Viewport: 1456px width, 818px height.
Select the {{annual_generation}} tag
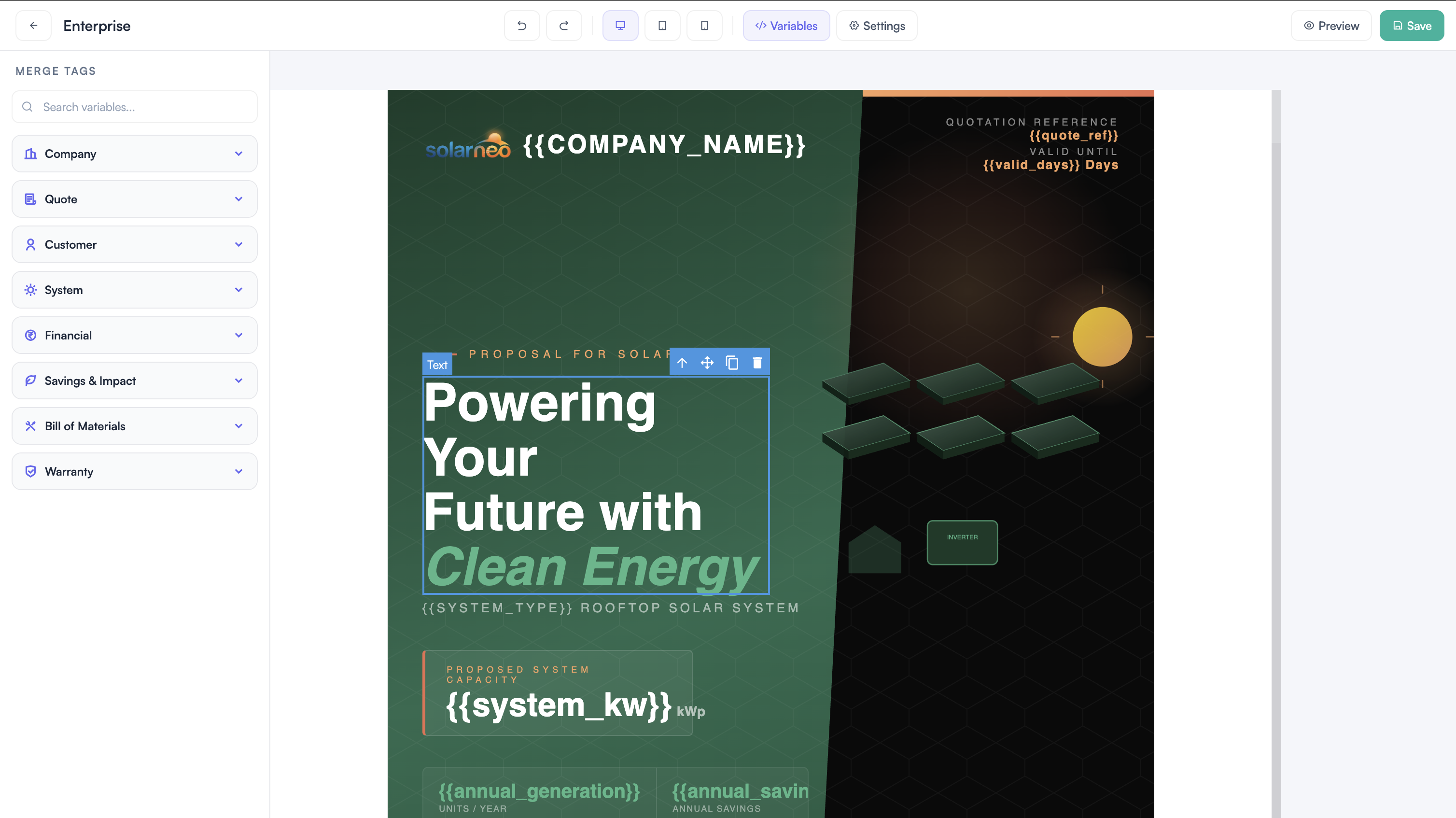[539, 791]
